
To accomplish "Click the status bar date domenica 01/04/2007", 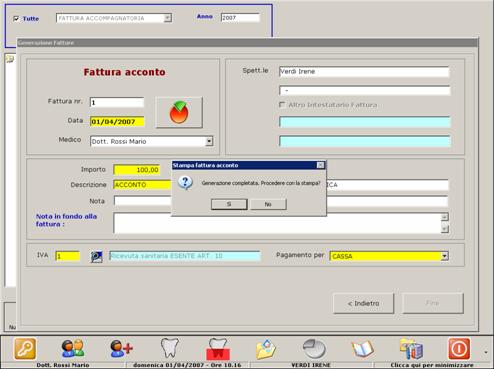I will pyautogui.click(x=187, y=365).
